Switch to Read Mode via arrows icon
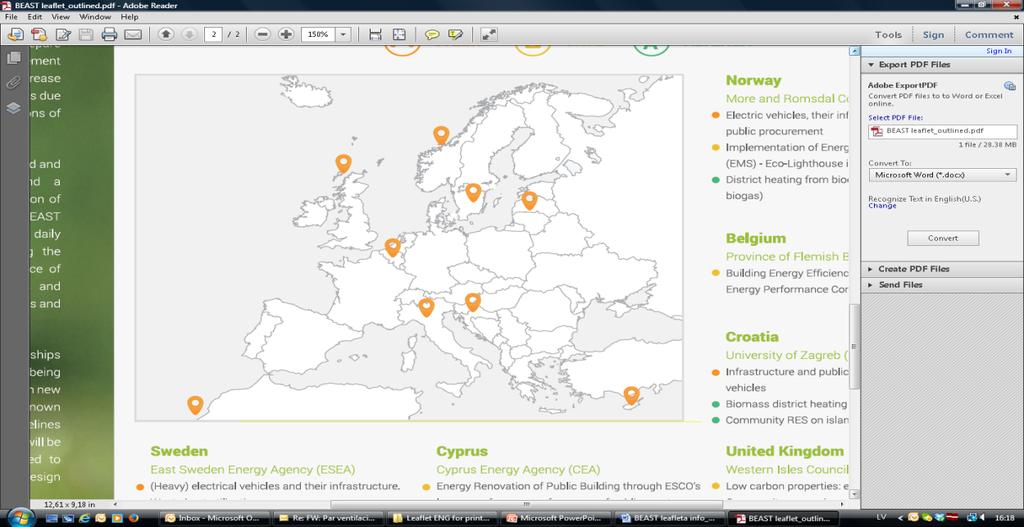The height and width of the screenshot is (527, 1024). (488, 35)
